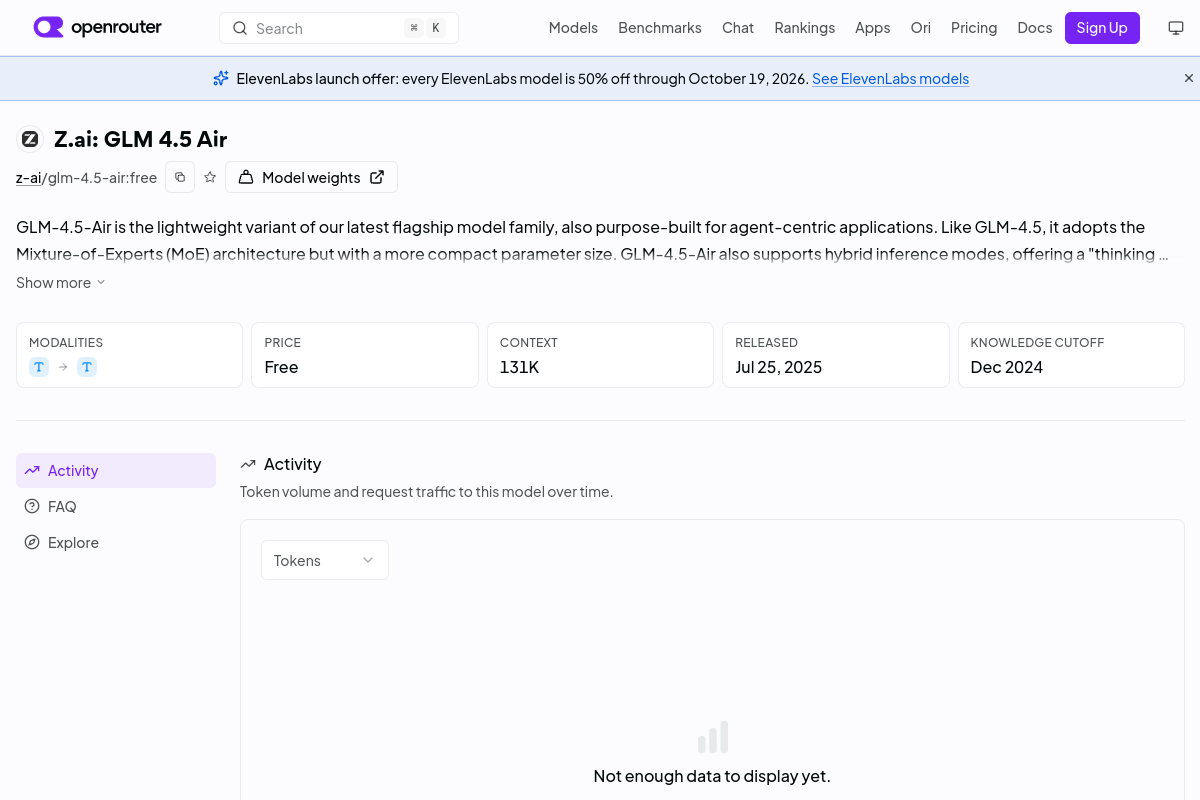Viewport: 1200px width, 800px height.
Task: Click the text output modality icon
Action: [87, 367]
